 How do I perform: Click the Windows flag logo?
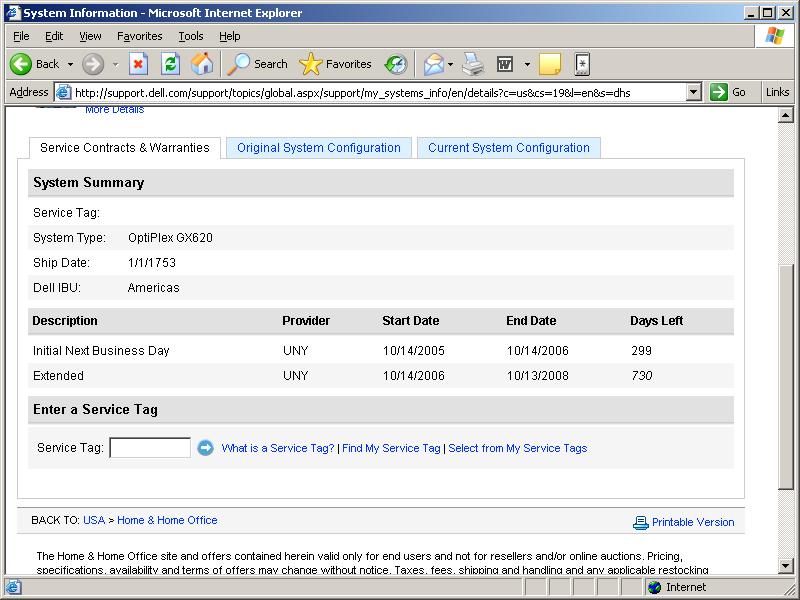(774, 36)
